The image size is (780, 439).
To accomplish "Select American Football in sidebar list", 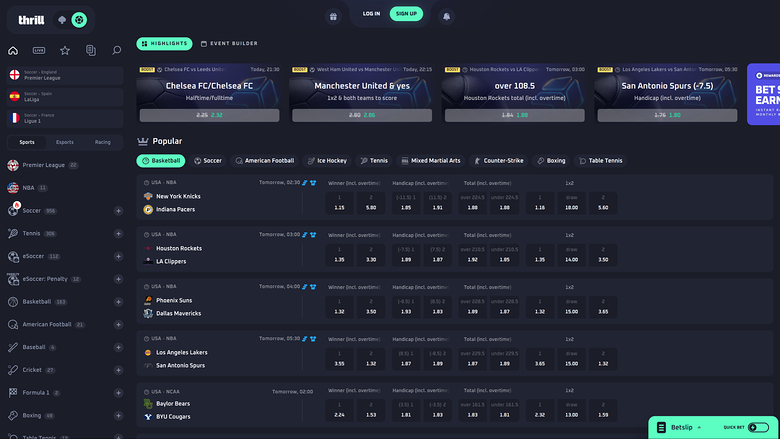I will (46, 325).
